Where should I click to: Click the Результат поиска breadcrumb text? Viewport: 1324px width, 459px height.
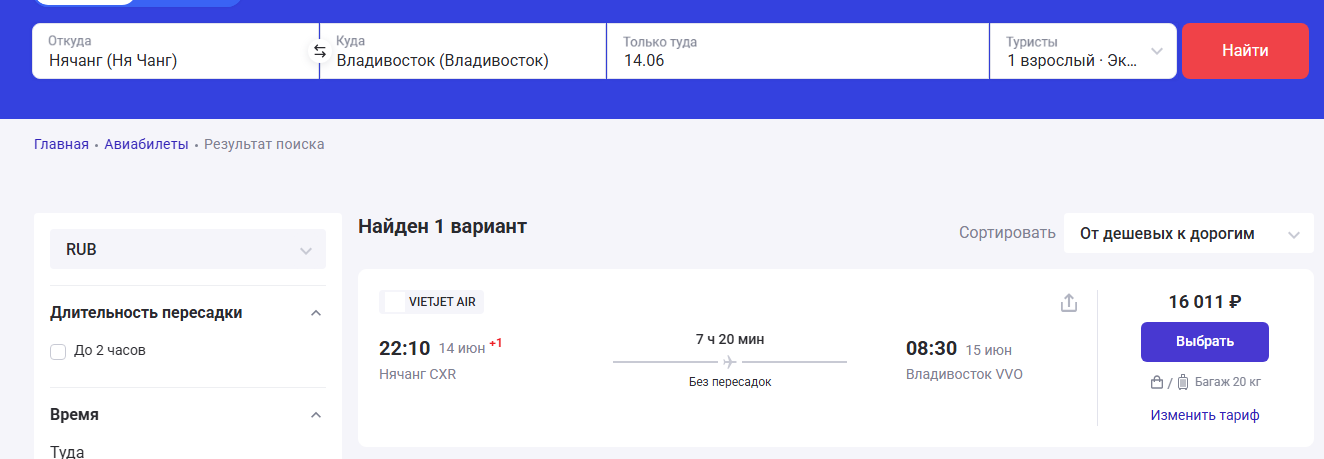click(x=264, y=144)
